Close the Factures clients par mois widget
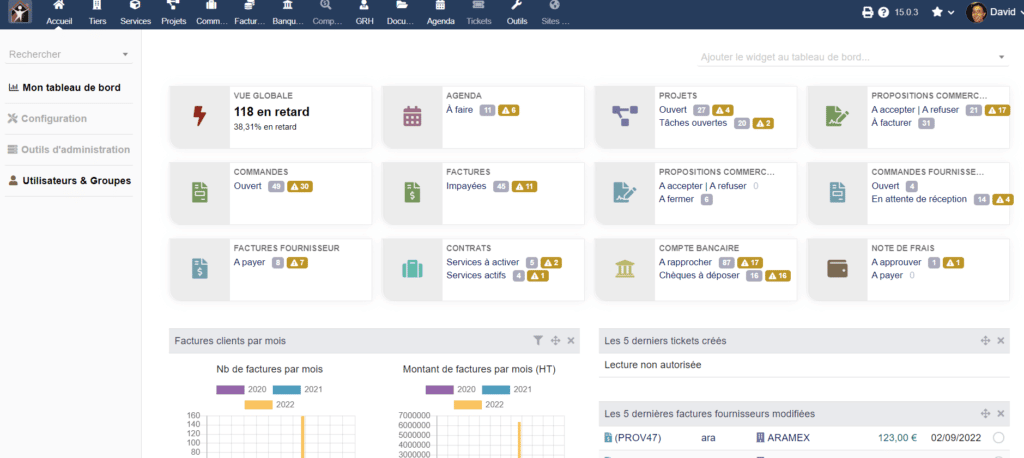This screenshot has height=458, width=1024. [x=571, y=340]
